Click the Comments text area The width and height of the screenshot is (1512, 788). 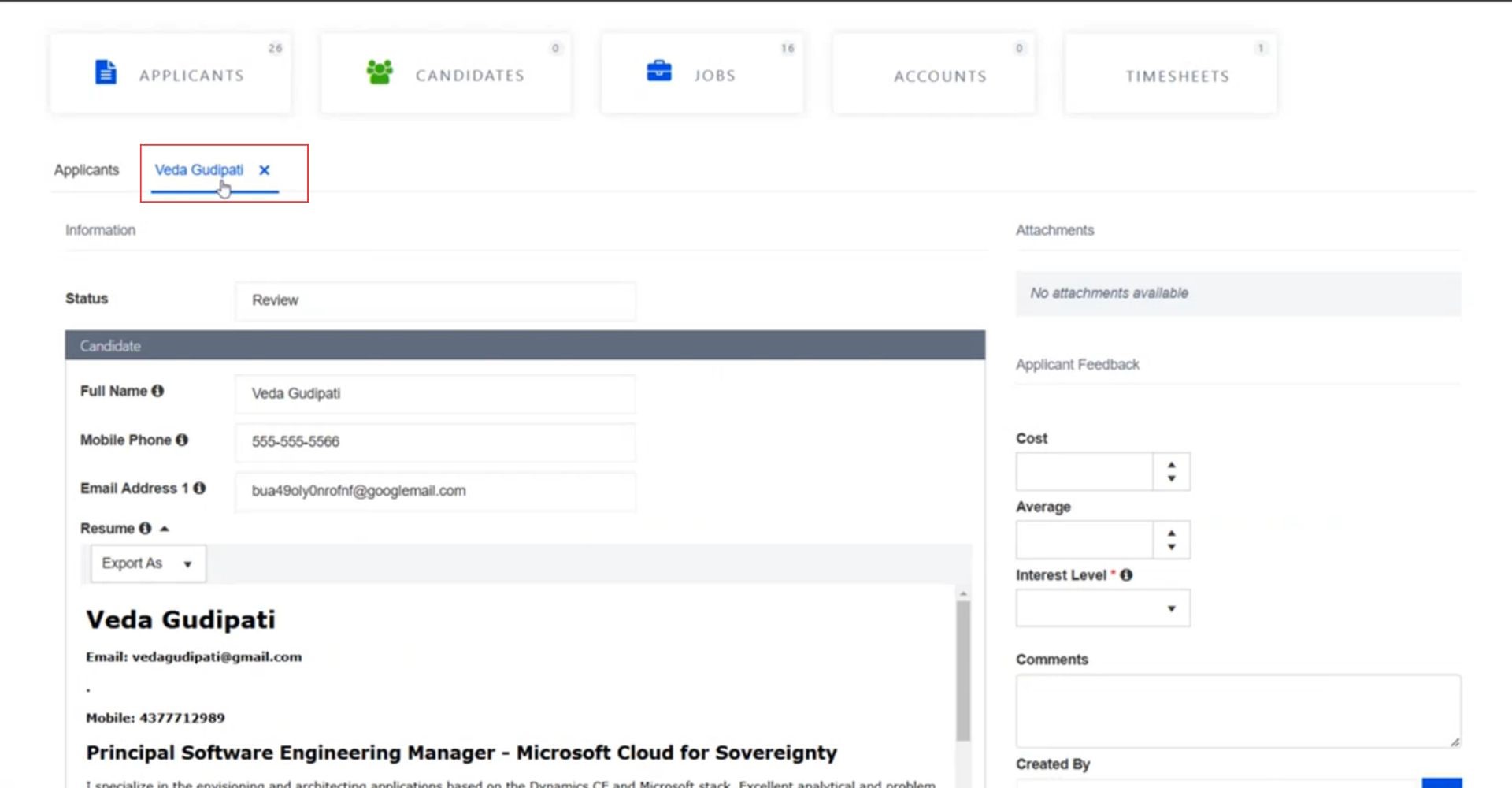(1239, 711)
